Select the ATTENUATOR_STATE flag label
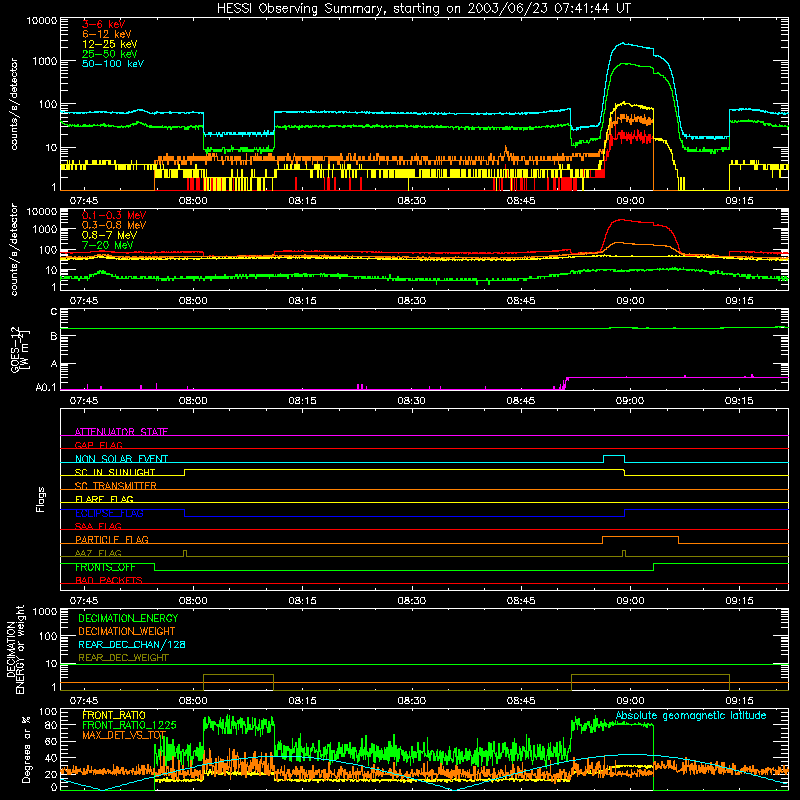 point(121,432)
